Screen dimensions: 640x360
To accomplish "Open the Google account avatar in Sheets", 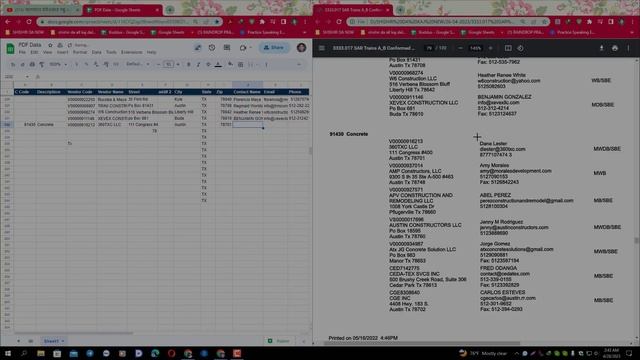I will [302, 48].
